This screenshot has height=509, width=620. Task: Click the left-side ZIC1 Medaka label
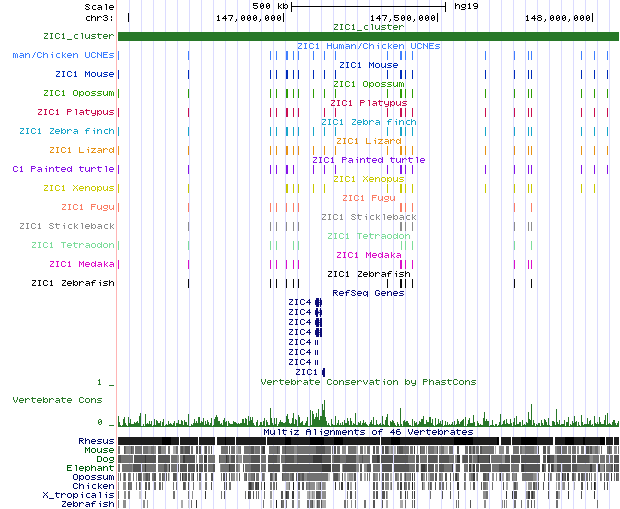(x=82, y=264)
